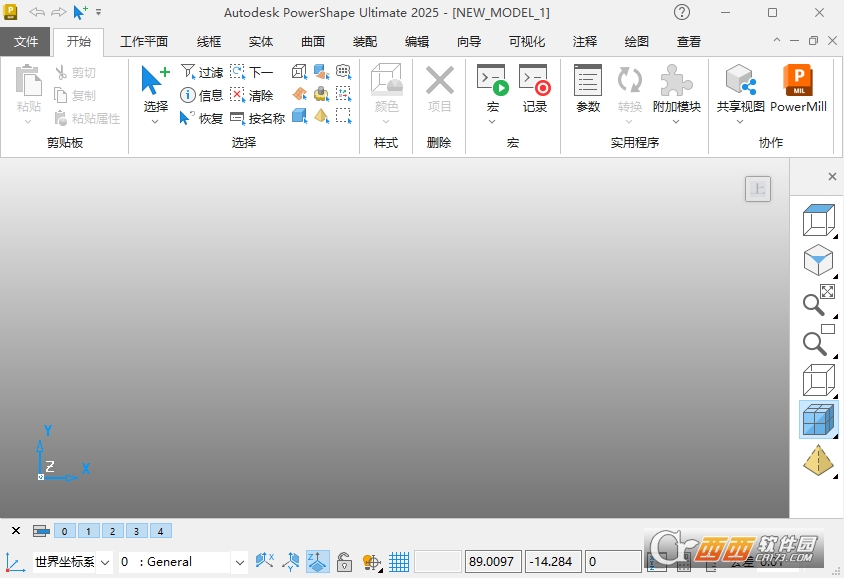Viewport: 844px width, 578px height.
Task: Click the 上 view label in viewport
Action: click(x=758, y=189)
